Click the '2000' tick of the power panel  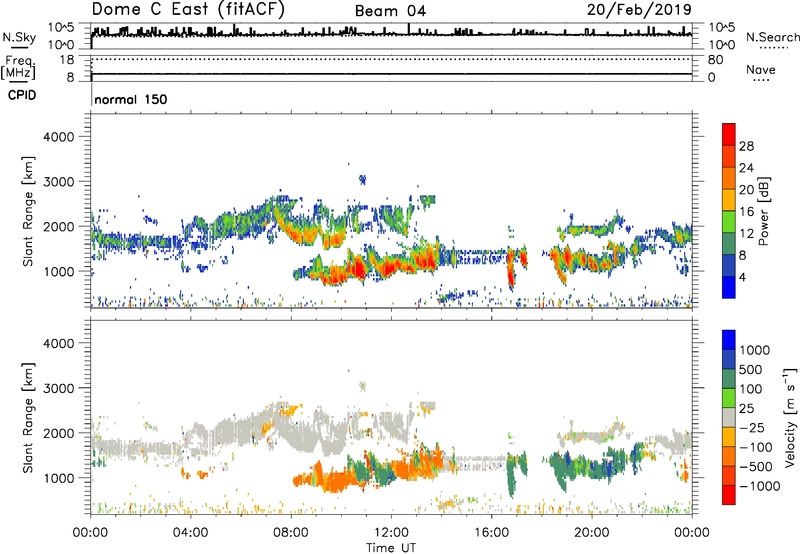click(59, 227)
